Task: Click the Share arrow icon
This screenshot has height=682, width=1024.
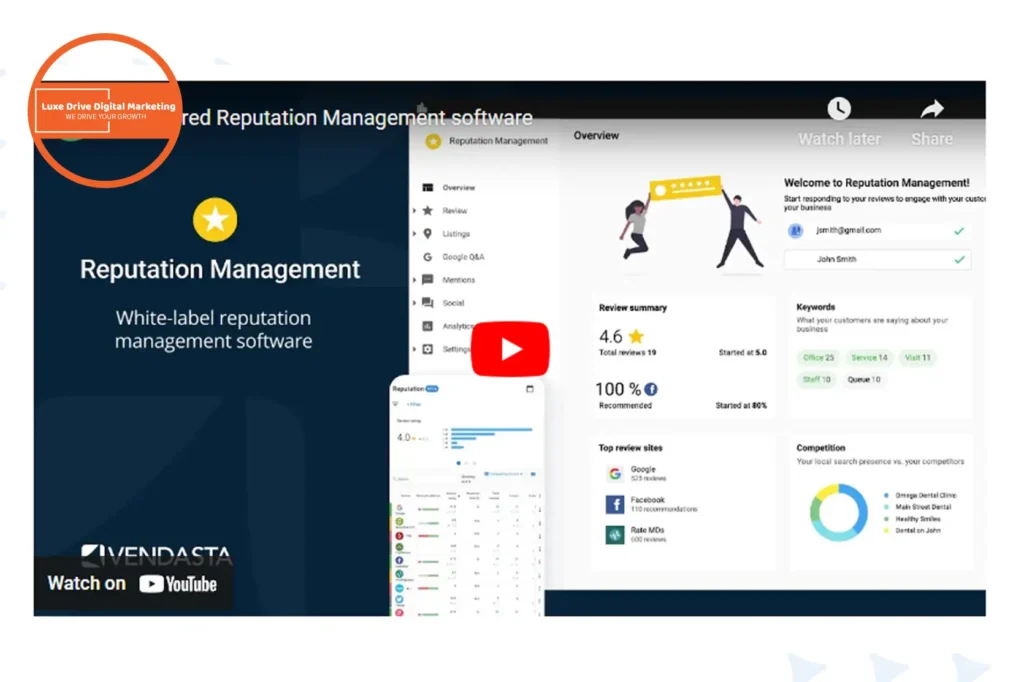Action: click(x=931, y=109)
